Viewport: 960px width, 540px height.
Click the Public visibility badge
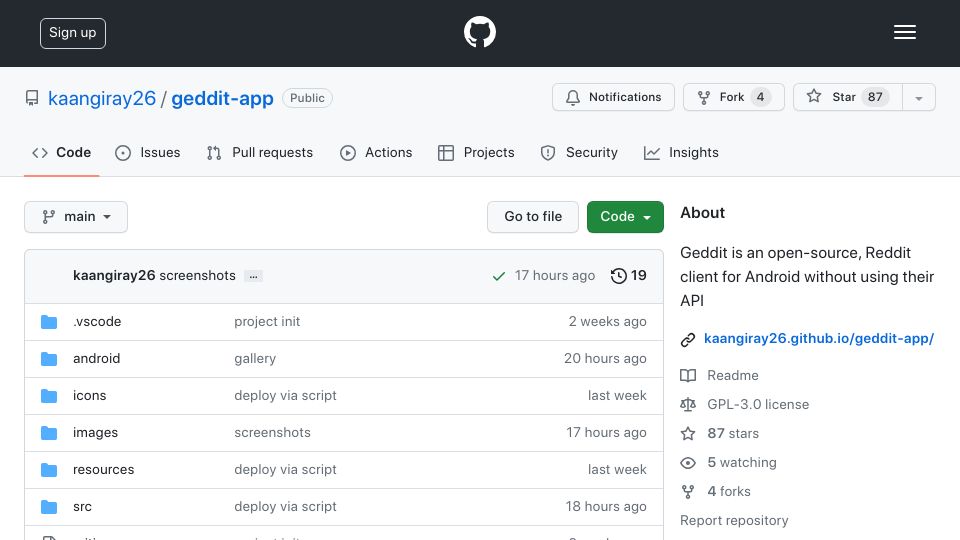[x=307, y=98]
